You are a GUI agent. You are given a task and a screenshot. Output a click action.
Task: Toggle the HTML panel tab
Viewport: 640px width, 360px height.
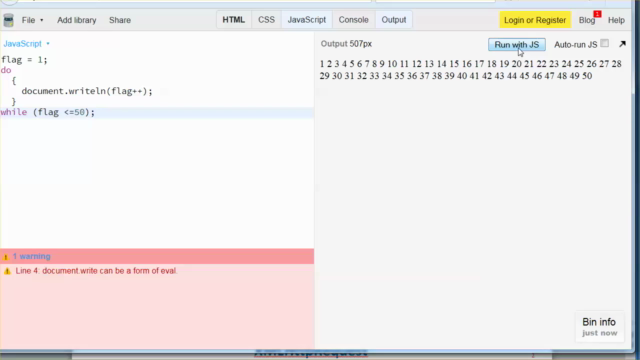click(x=233, y=20)
